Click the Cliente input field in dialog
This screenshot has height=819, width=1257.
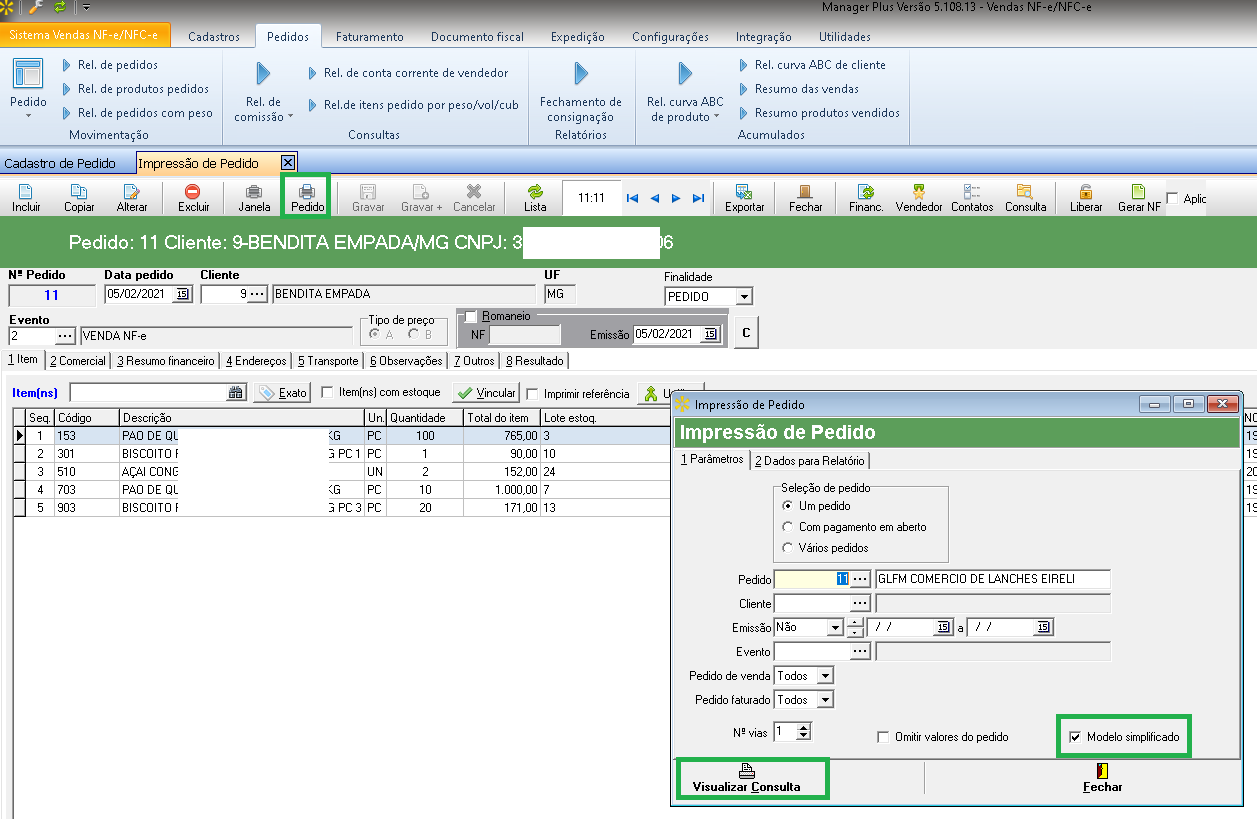(x=812, y=604)
